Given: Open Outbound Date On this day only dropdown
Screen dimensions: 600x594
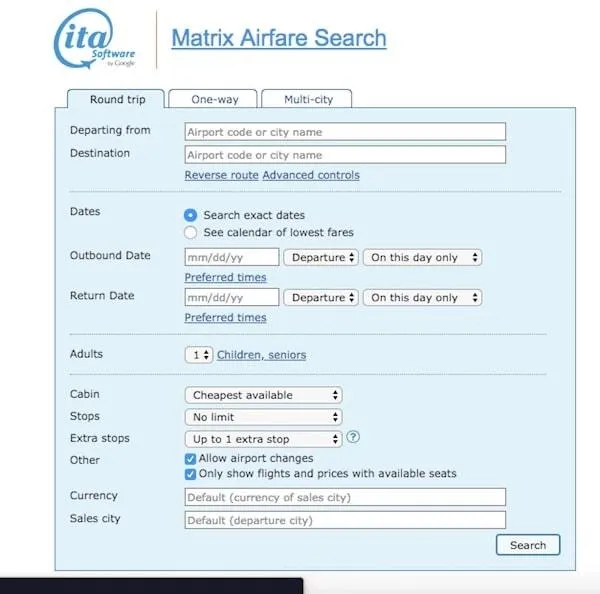Looking at the screenshot, I should (422, 257).
